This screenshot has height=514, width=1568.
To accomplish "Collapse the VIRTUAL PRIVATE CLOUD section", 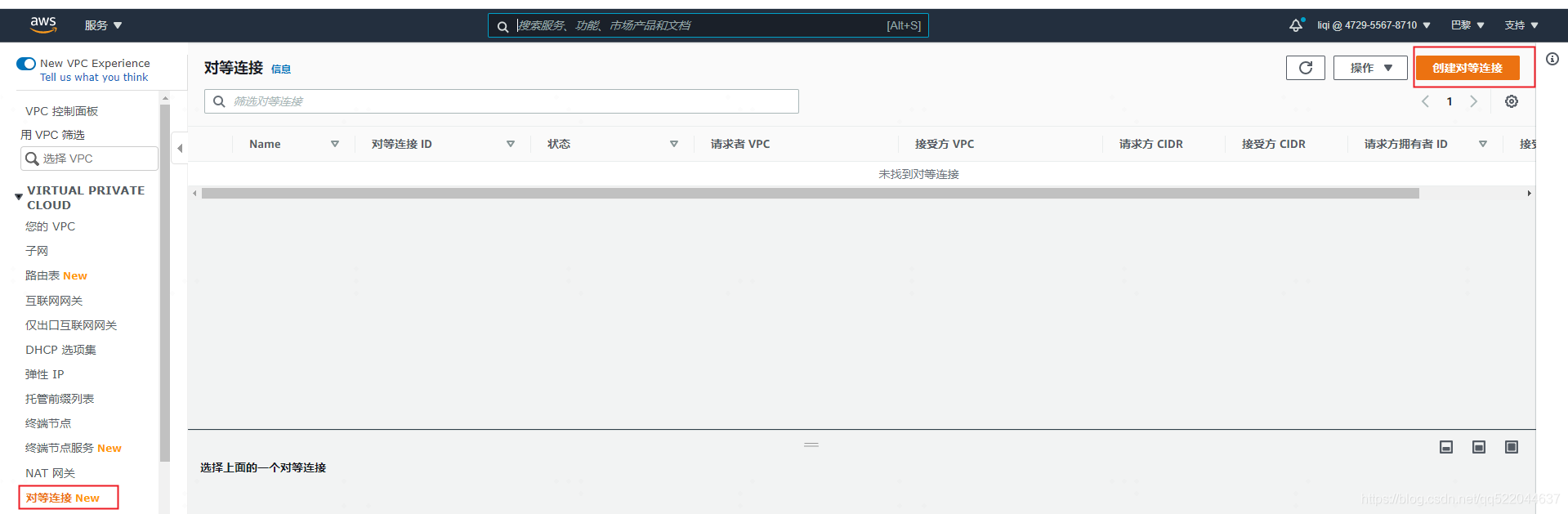I will point(19,197).
